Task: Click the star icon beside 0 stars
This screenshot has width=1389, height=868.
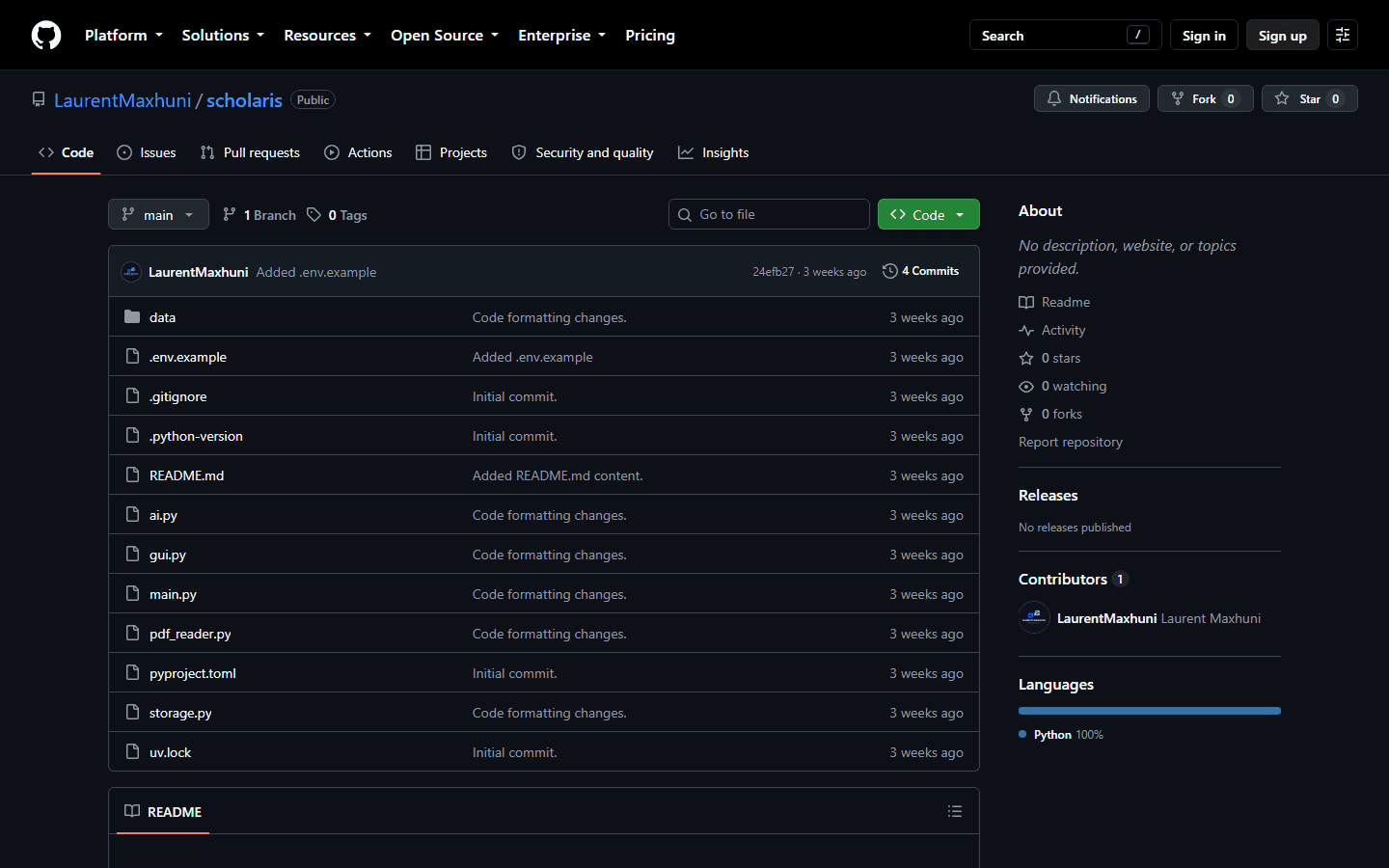Action: click(1026, 358)
